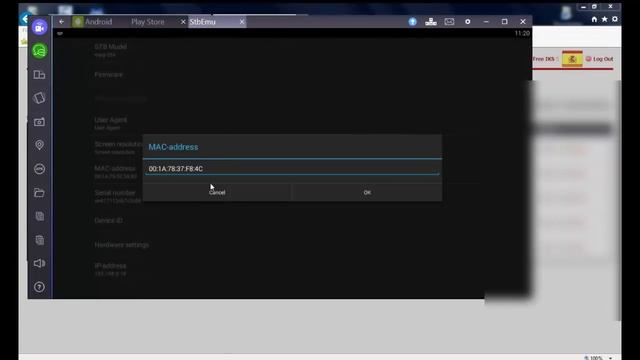Open the mail envelope icon in title bar
640x360 pixels.
(x=449, y=22)
